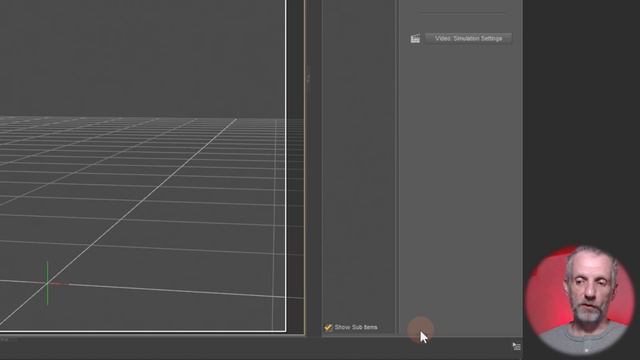Uncheck the Show Sub Items checkbox
The image size is (640, 360).
click(328, 327)
